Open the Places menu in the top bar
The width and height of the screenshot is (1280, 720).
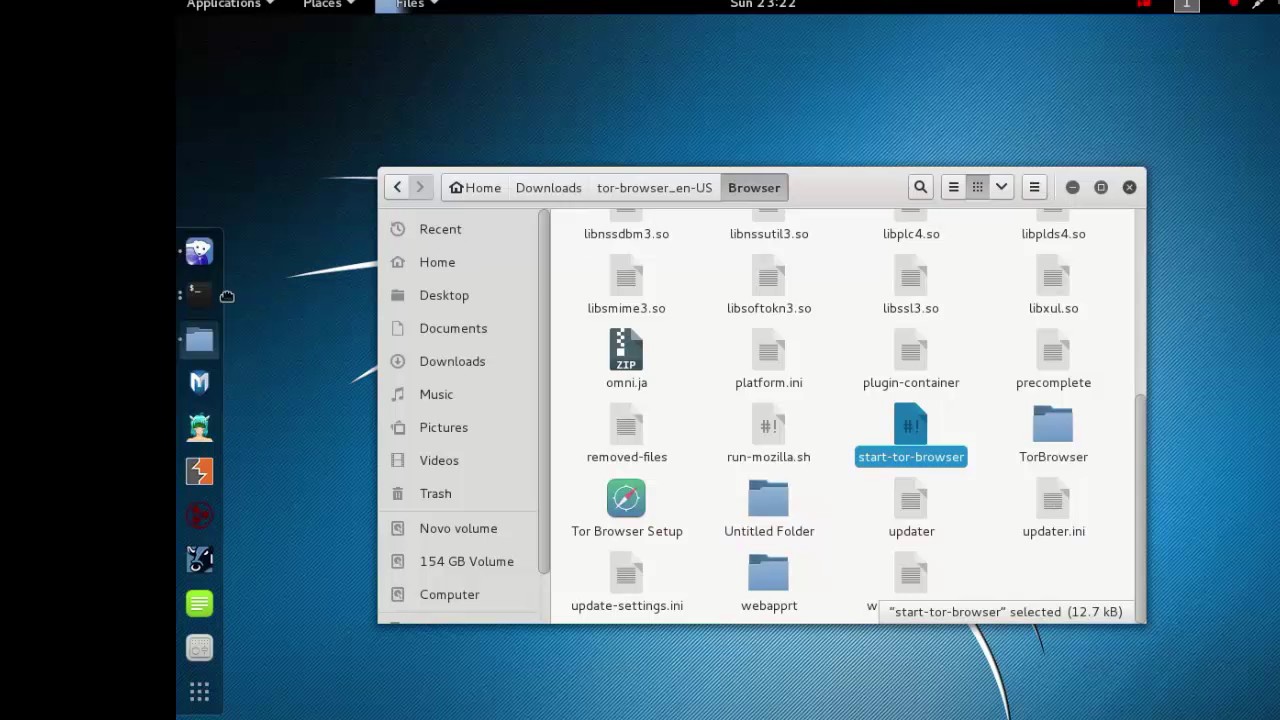pyautogui.click(x=329, y=5)
